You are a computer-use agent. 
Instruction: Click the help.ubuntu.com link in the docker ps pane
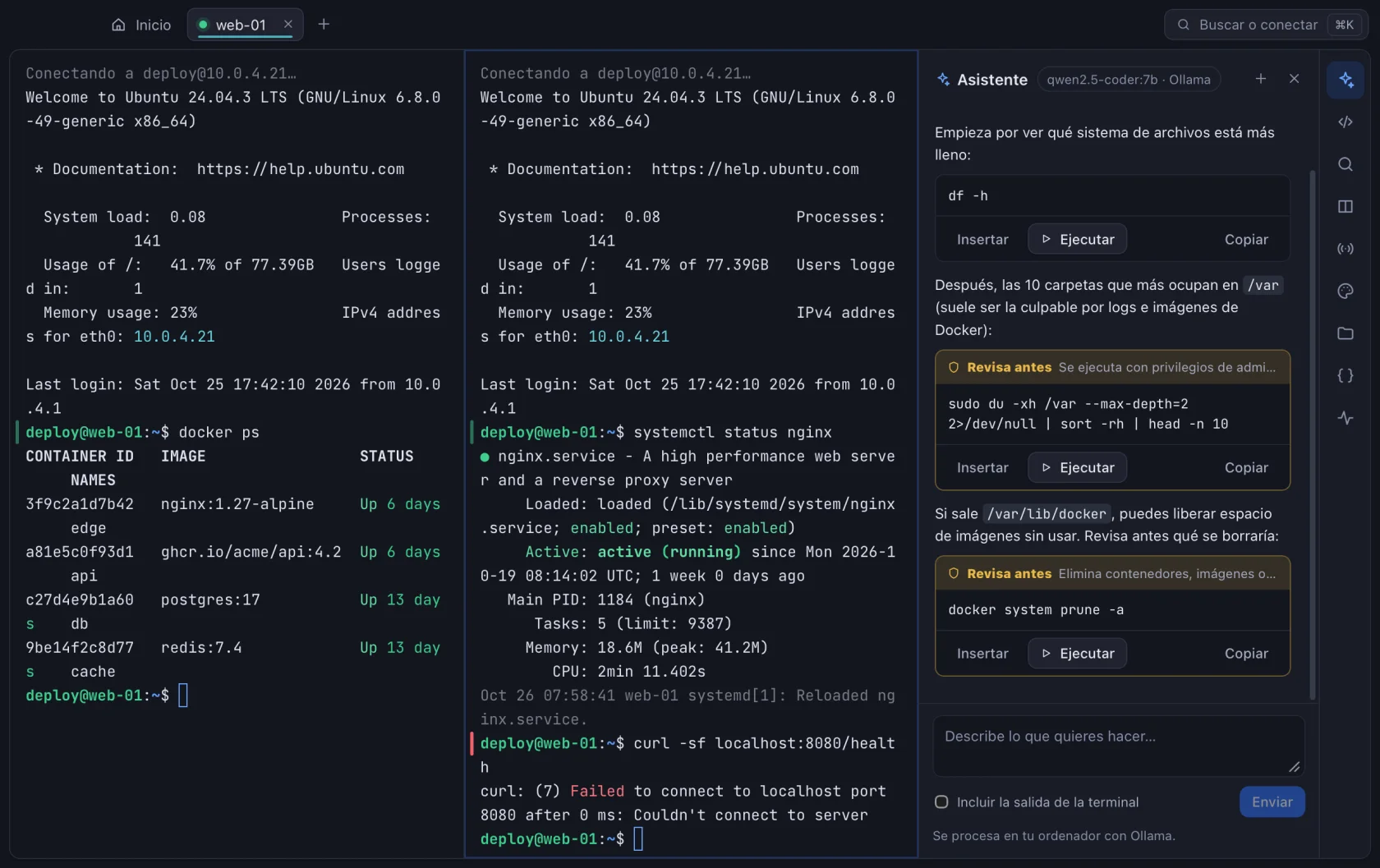click(x=301, y=169)
